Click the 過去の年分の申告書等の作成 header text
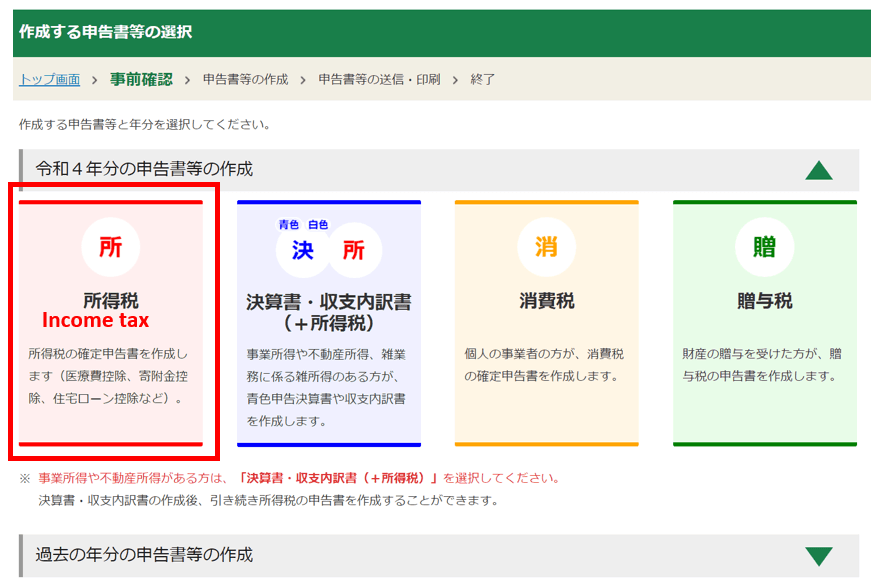 click(145, 554)
